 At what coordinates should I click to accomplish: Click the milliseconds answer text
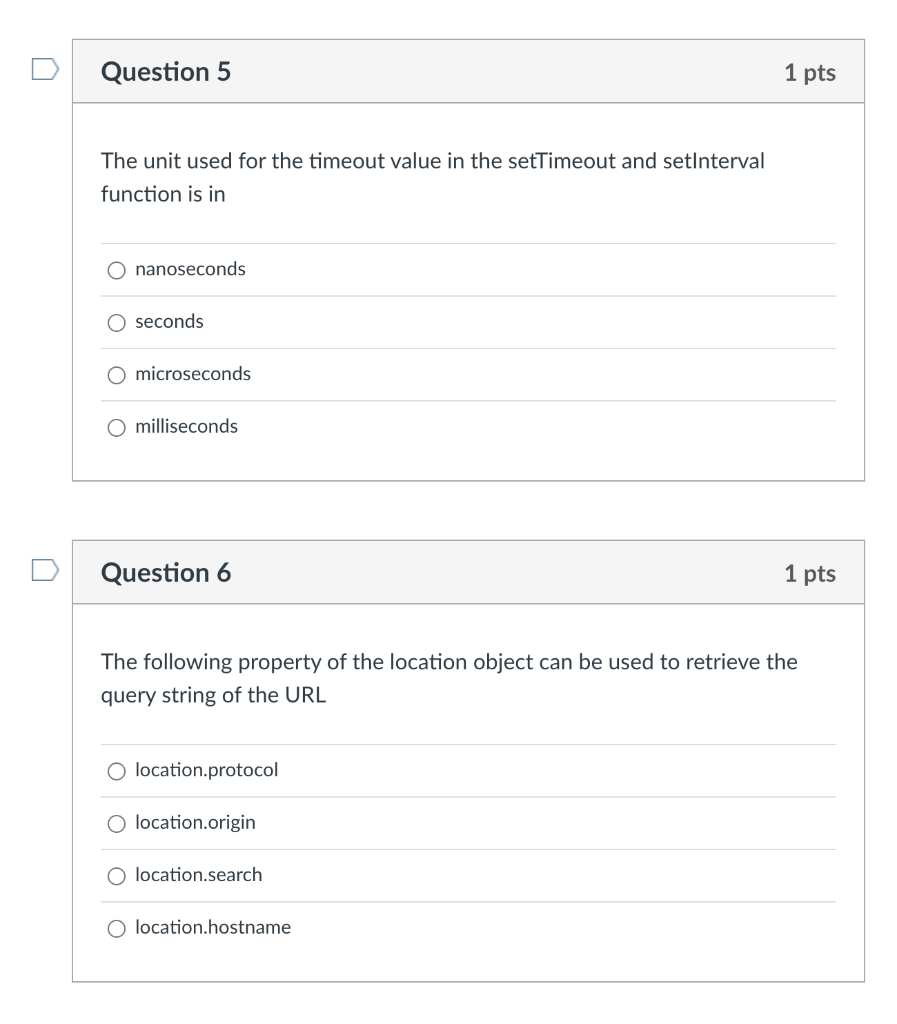point(187,426)
